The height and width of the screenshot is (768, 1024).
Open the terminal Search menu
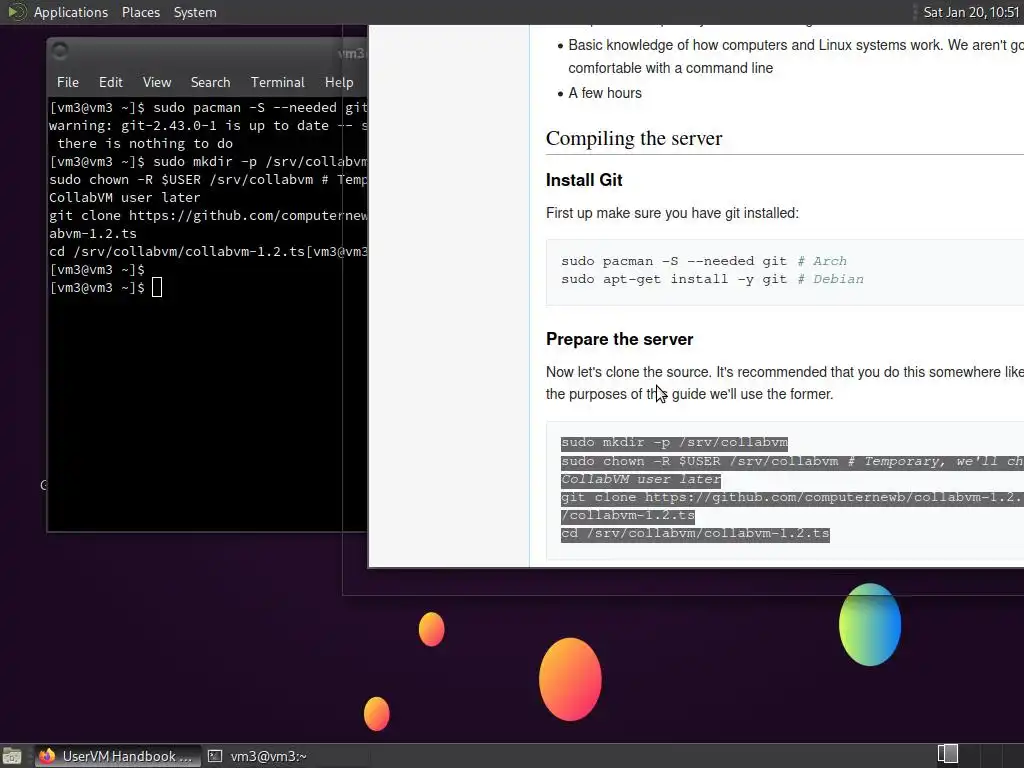click(210, 82)
